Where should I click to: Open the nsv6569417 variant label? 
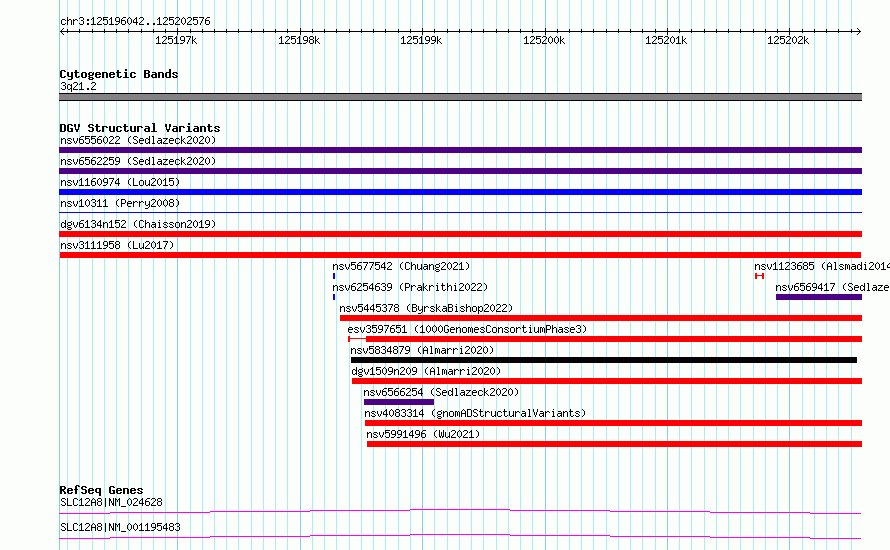click(x=833, y=287)
